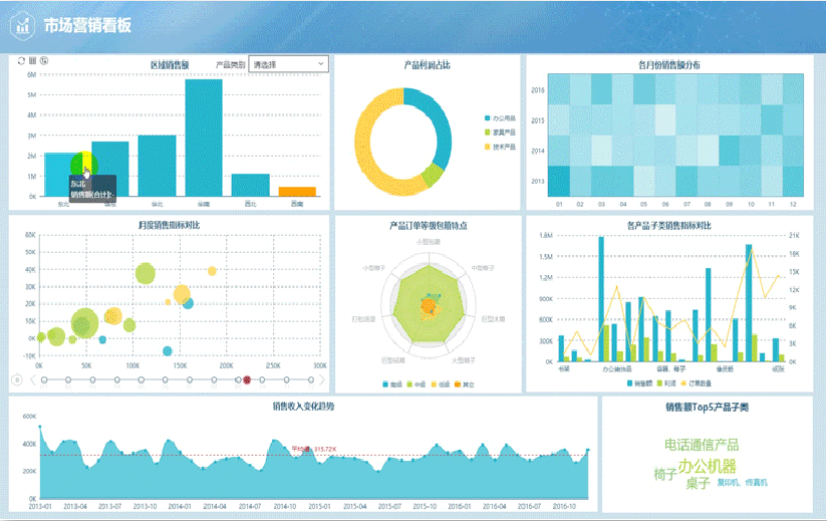Click the 2013 January cell in the heatmap
827x521 pixels.
pyautogui.click(x=560, y=181)
